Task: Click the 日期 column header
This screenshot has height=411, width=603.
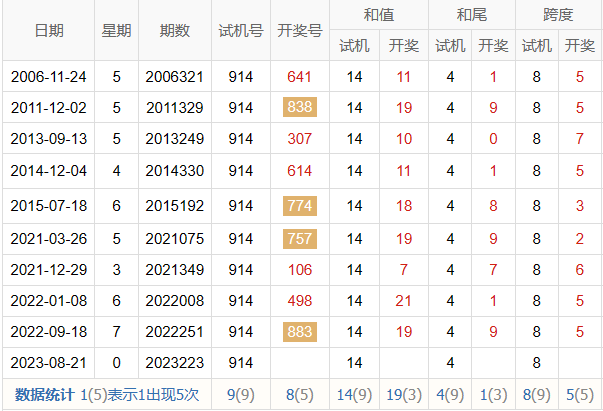Action: click(48, 31)
